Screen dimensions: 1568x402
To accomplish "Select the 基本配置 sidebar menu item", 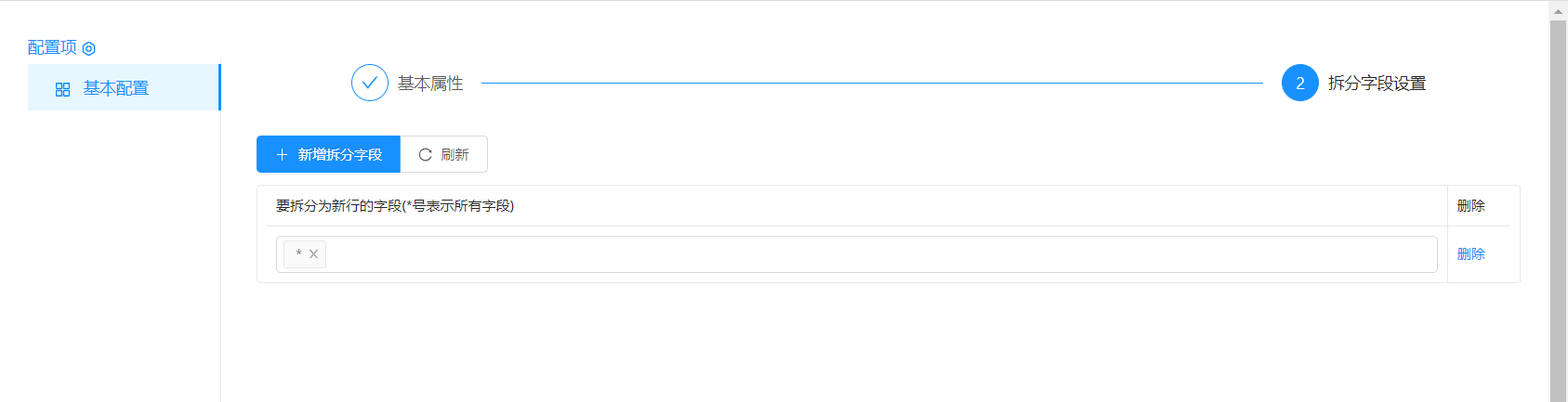I will tap(116, 88).
